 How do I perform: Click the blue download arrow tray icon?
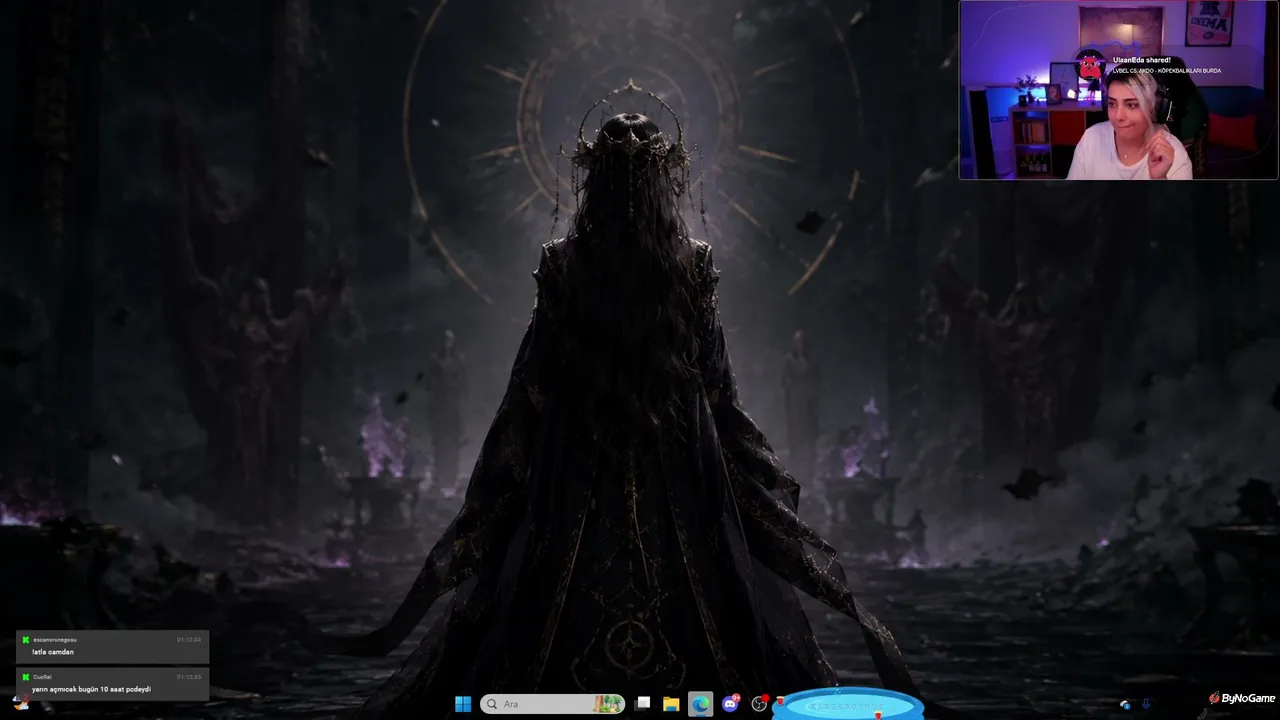point(1146,705)
